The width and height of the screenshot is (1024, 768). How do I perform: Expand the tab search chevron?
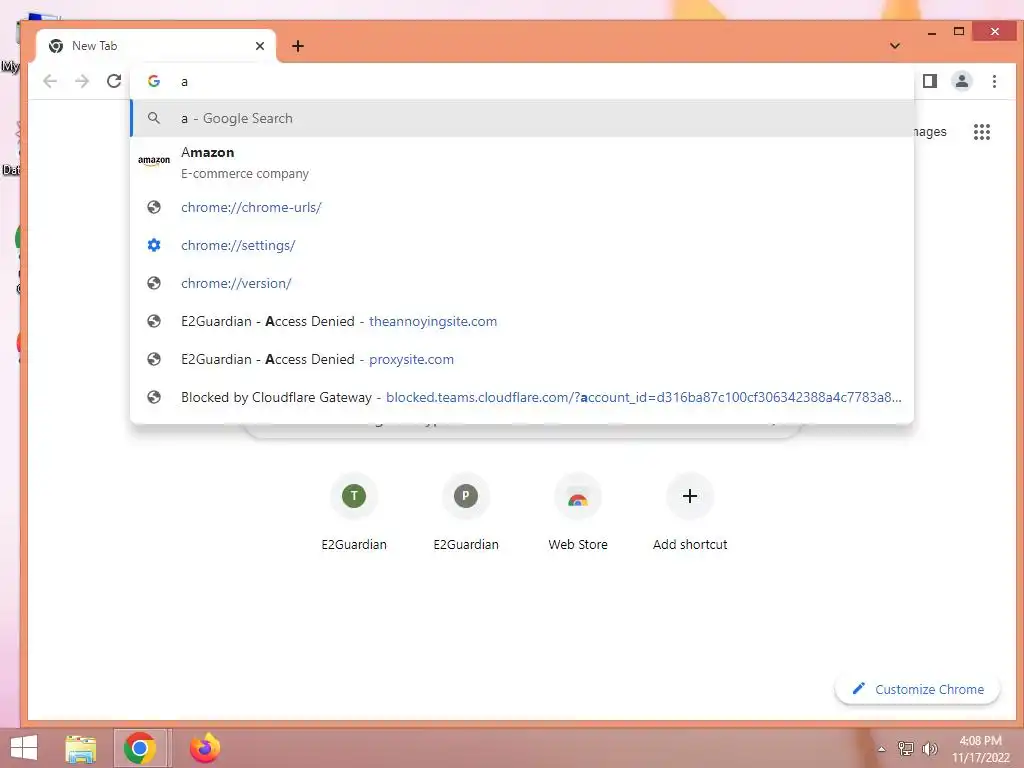895,46
